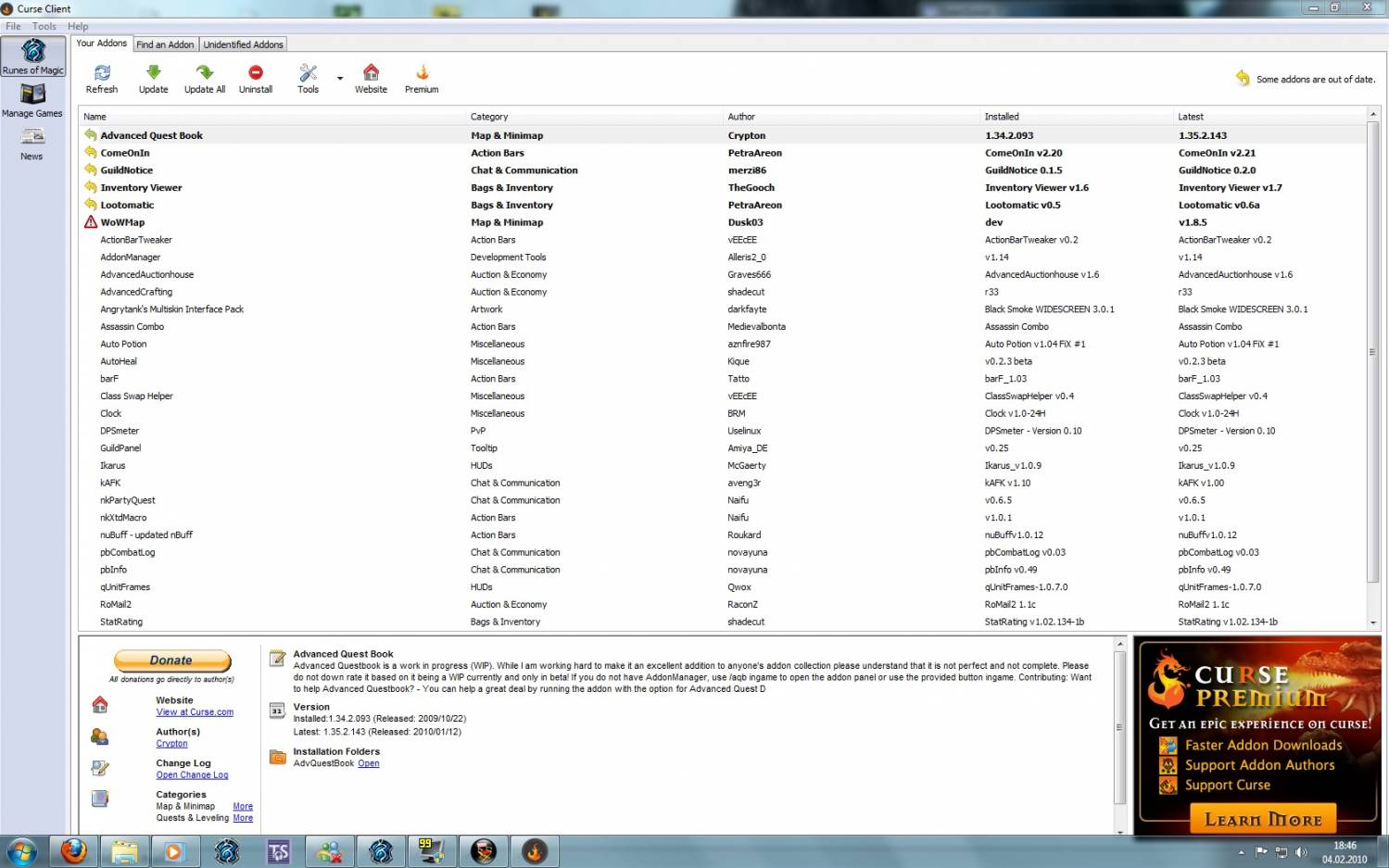Click the update icon beside Inventory Viewer
1389x868 pixels.
pos(91,187)
